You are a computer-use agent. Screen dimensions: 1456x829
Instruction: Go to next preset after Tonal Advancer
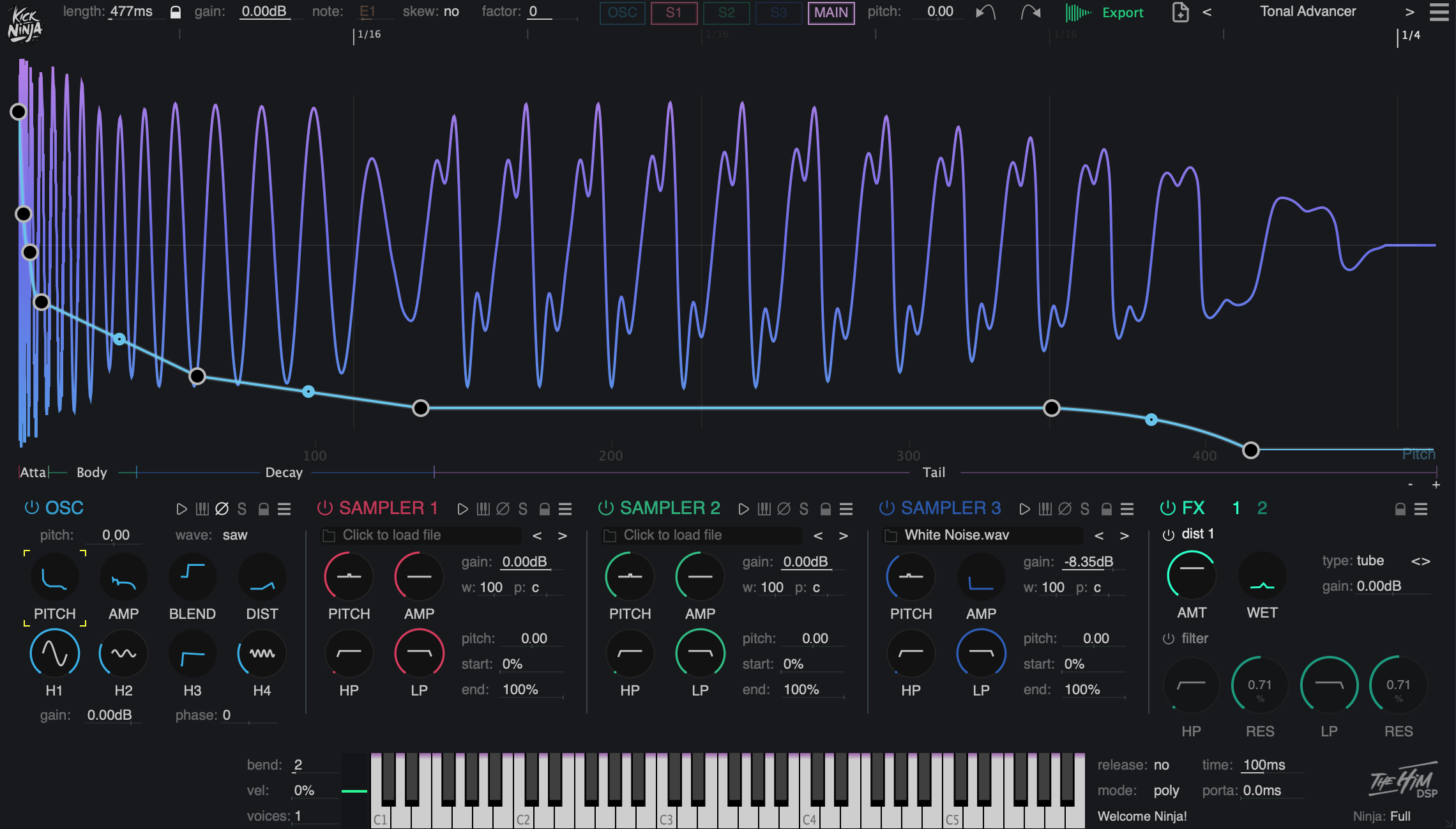click(x=1409, y=12)
